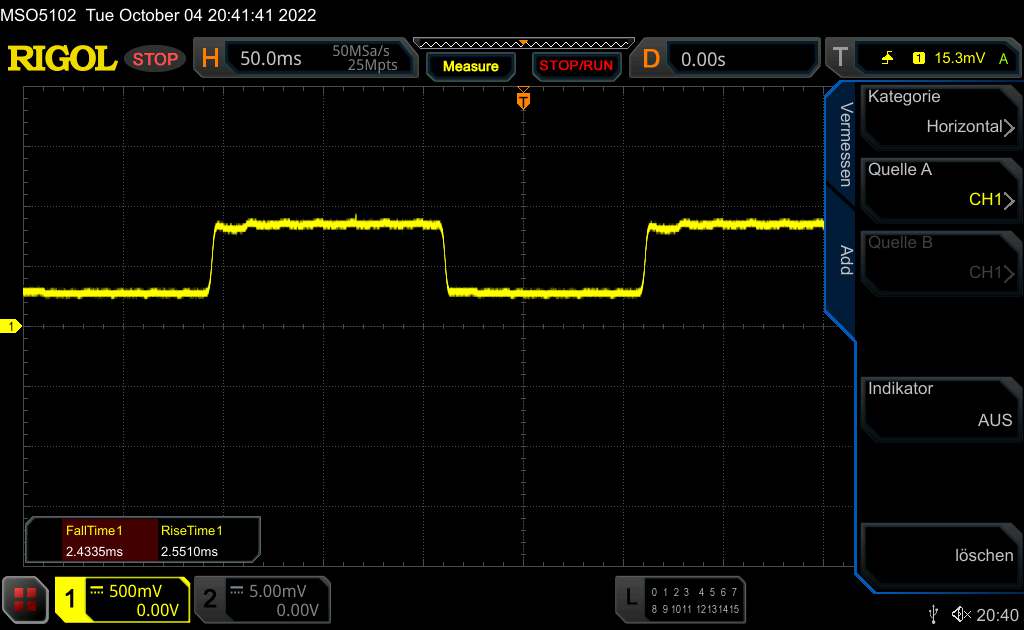Click the USB status icon
The height and width of the screenshot is (630, 1024).
pos(933,613)
